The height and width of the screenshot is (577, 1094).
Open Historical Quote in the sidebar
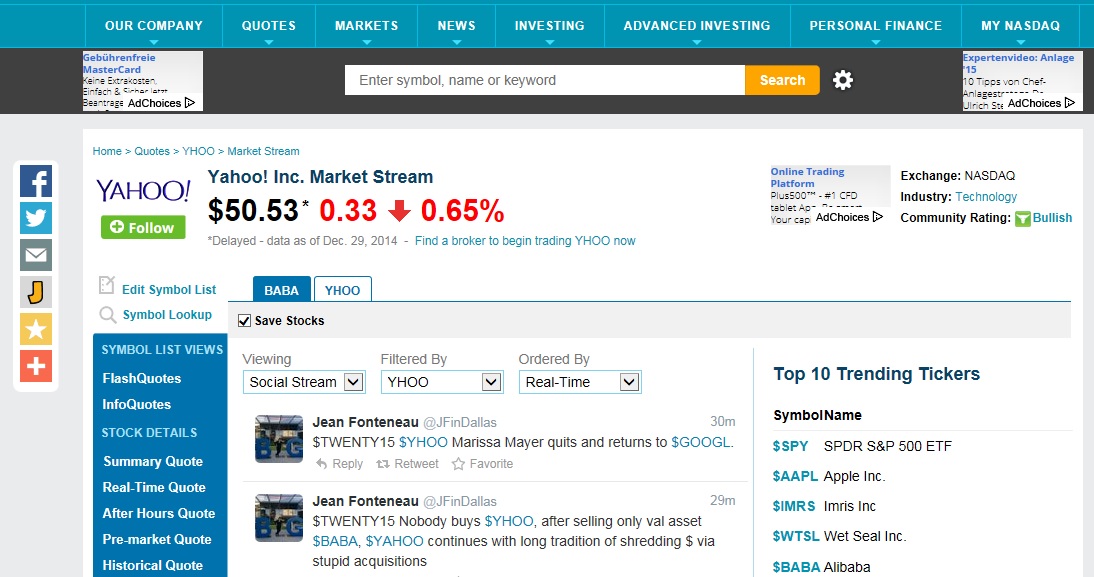click(153, 565)
